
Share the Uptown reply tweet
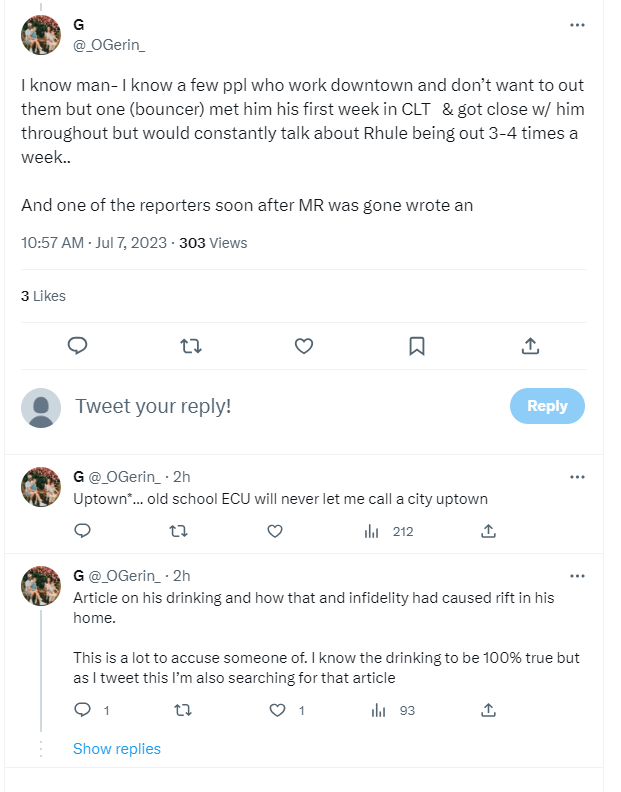[x=489, y=532]
